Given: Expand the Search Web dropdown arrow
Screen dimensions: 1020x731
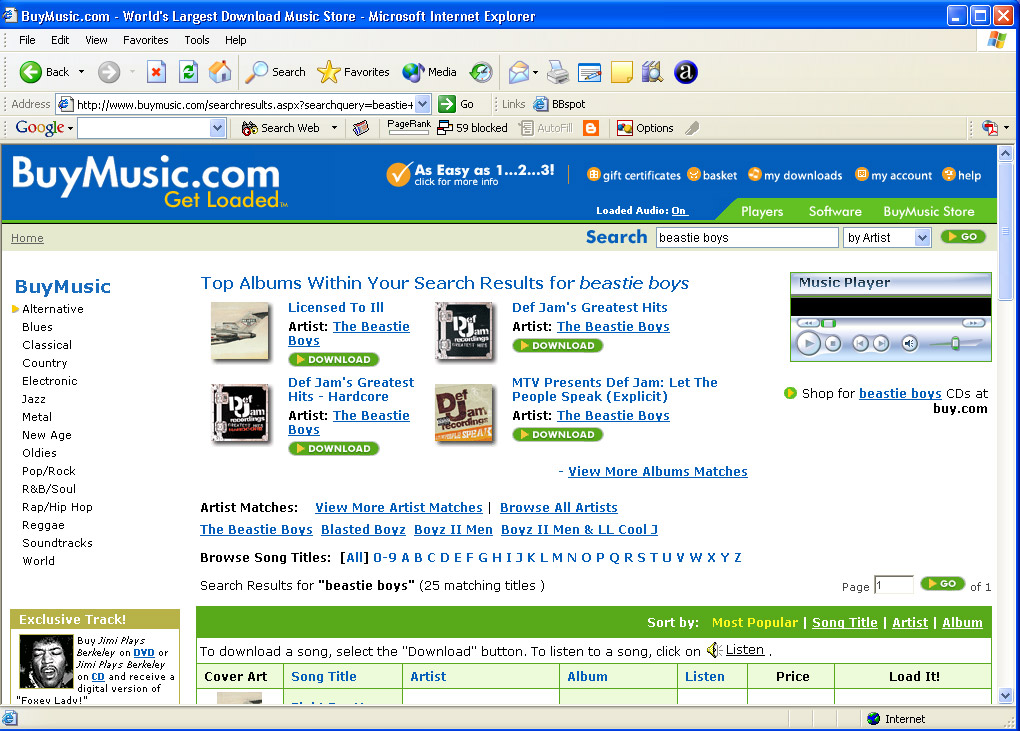Looking at the screenshot, I should tap(334, 128).
